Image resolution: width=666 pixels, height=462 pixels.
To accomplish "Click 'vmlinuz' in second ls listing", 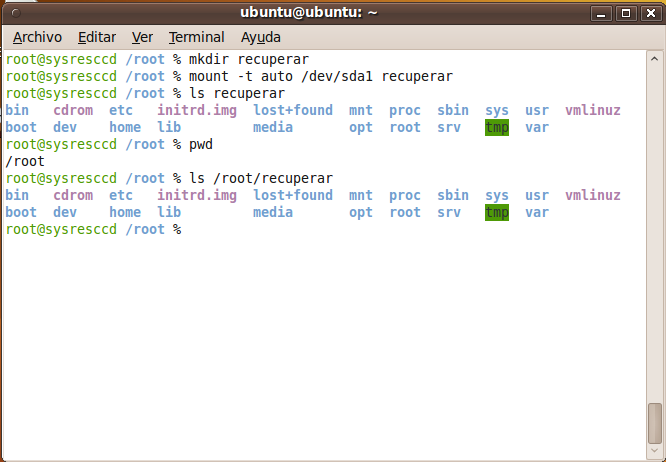I will pos(593,195).
